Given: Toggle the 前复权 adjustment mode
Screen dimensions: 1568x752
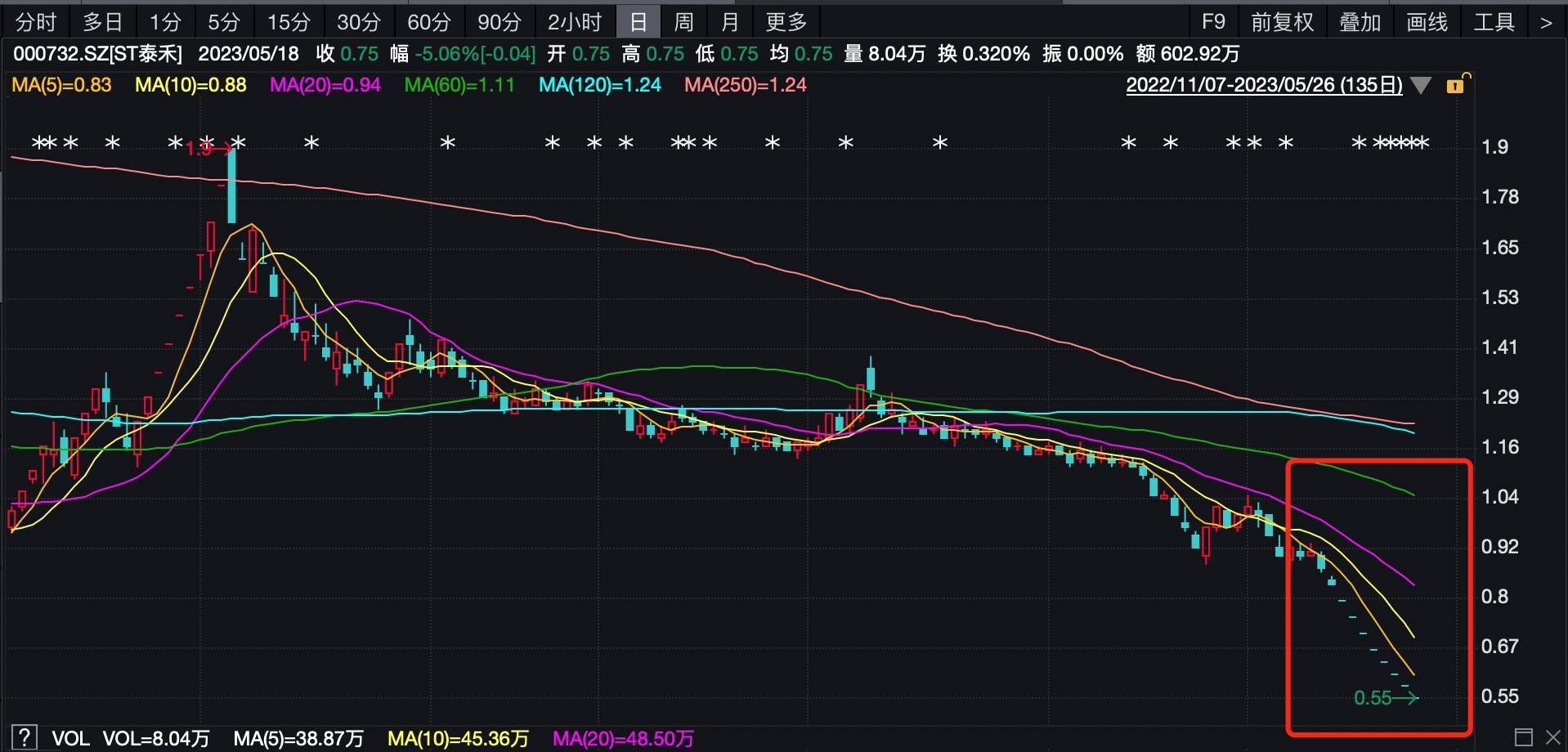Looking at the screenshot, I should pos(1282,22).
